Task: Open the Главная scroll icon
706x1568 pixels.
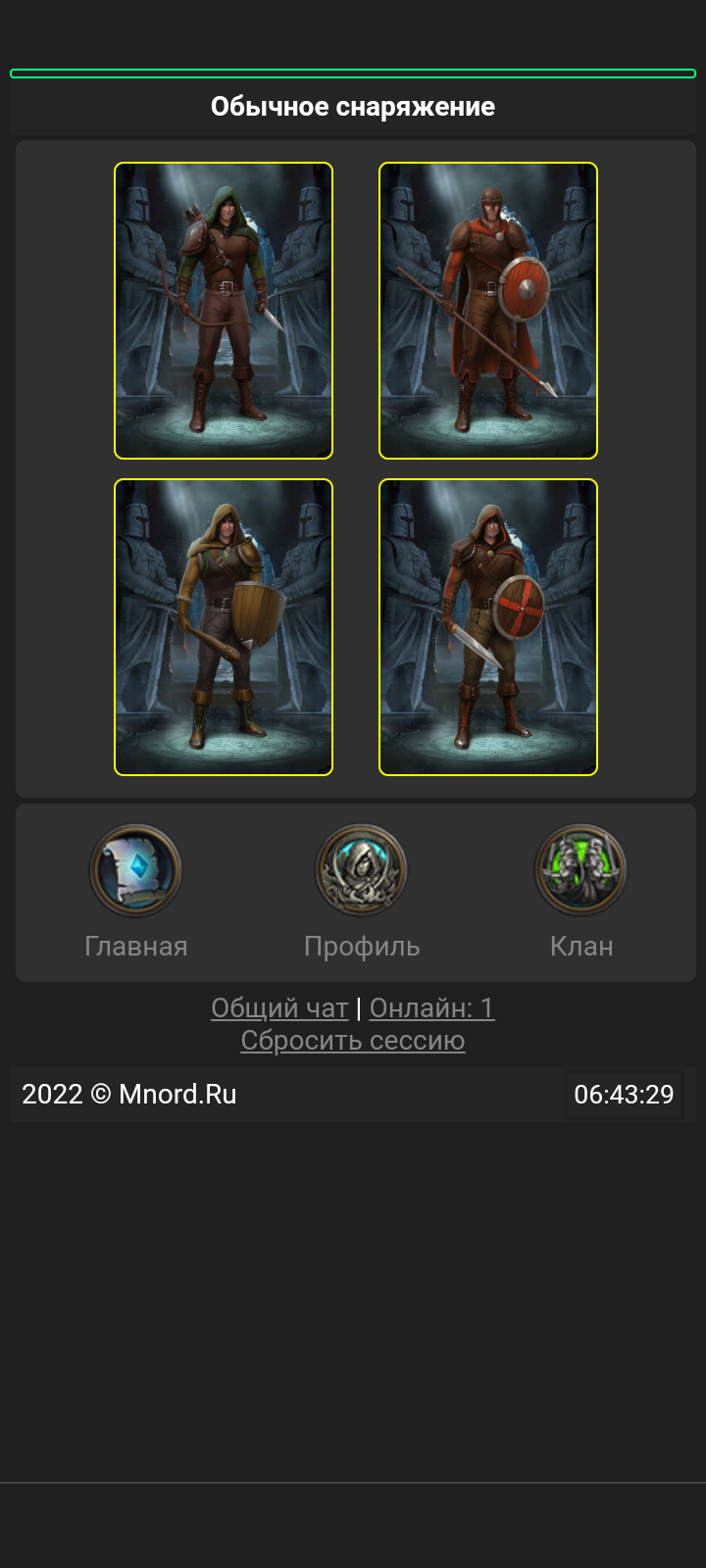Action: (135, 869)
